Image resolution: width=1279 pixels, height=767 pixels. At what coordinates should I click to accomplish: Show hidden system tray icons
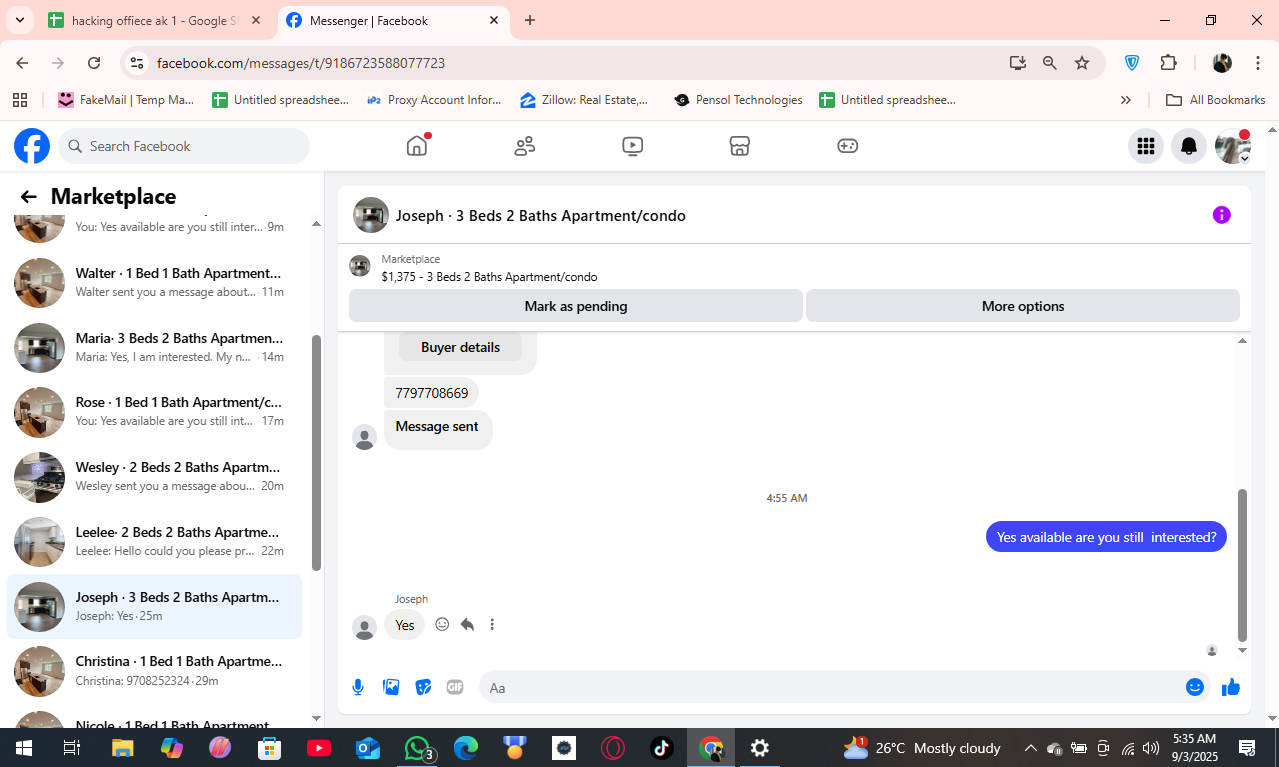pyautogui.click(x=1030, y=748)
